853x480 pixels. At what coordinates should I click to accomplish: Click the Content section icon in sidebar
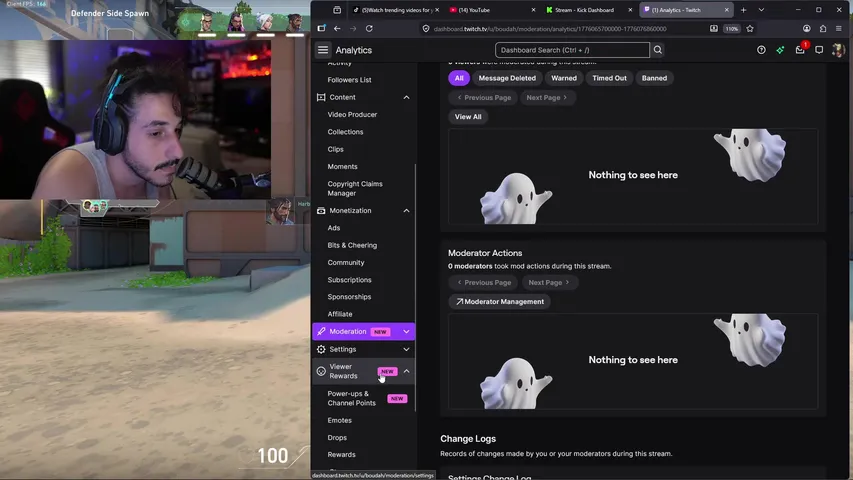click(x=321, y=97)
